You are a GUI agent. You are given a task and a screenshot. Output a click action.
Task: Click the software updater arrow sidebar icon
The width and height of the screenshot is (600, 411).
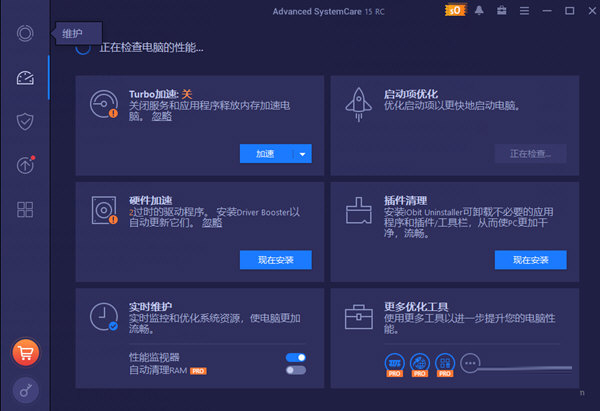pos(25,165)
